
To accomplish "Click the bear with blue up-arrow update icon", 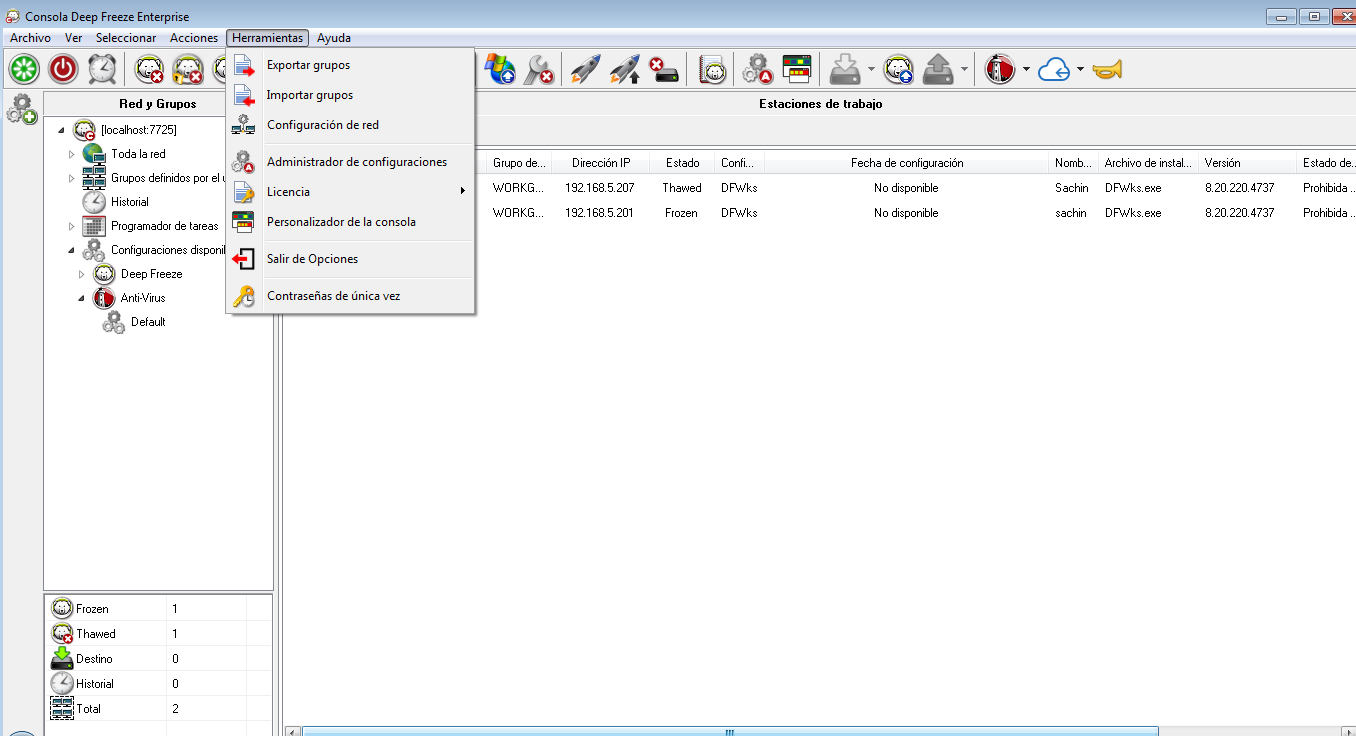I will [898, 69].
